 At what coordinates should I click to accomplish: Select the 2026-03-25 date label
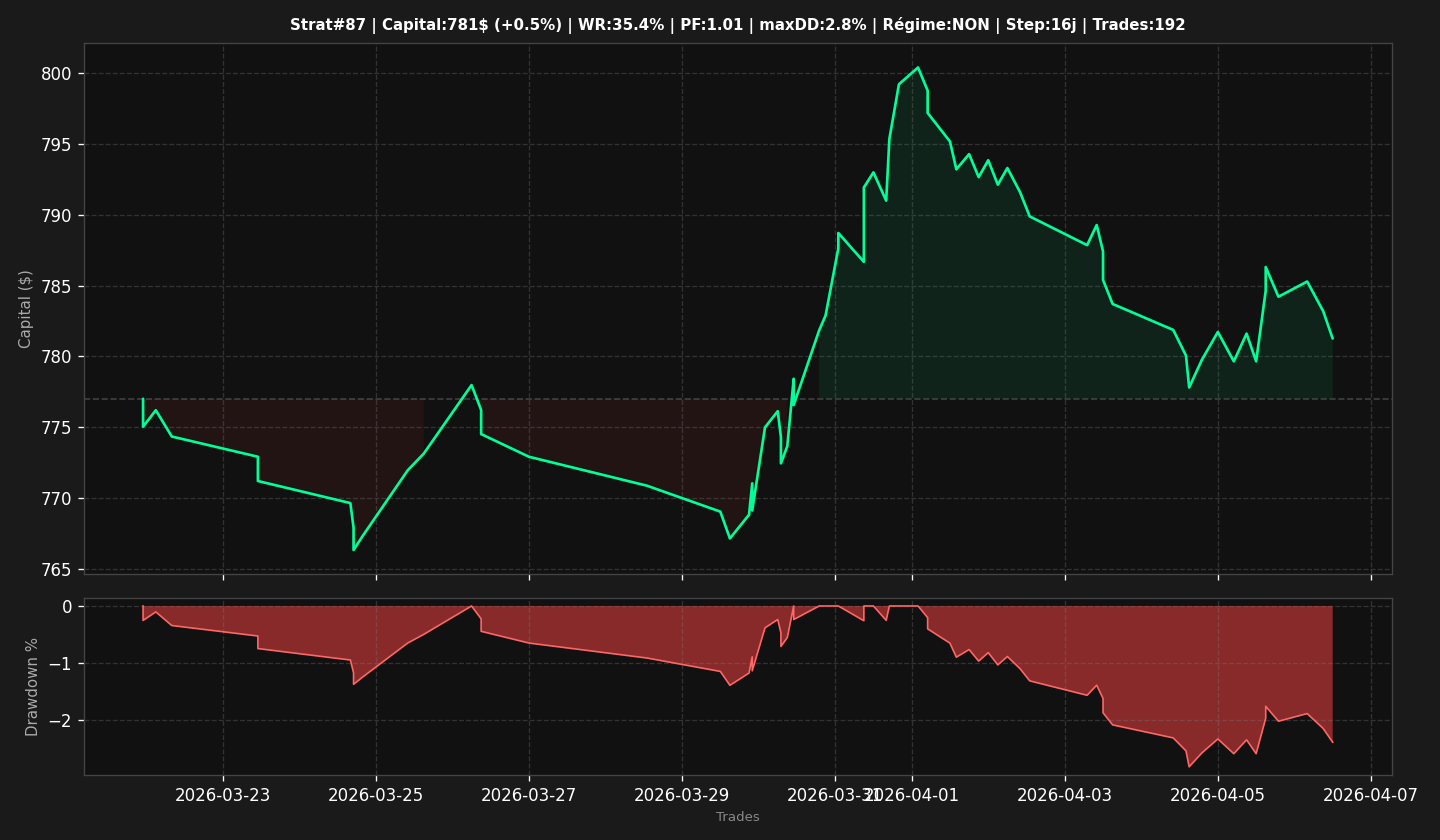click(376, 796)
